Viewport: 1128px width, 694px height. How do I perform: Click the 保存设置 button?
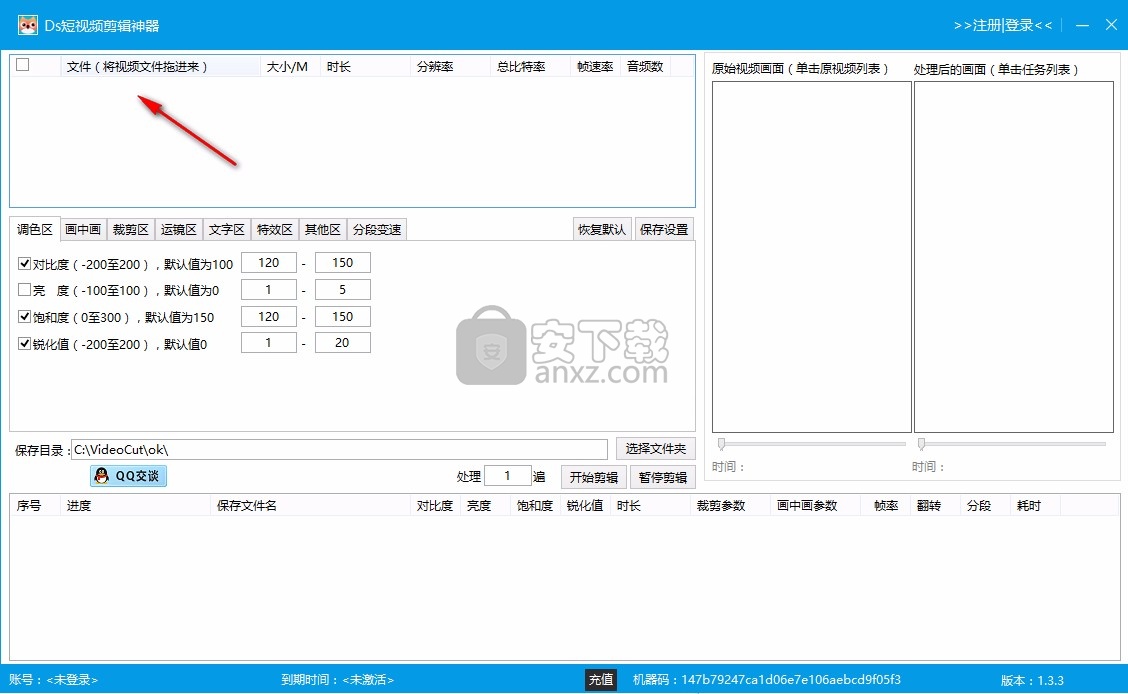click(x=664, y=229)
